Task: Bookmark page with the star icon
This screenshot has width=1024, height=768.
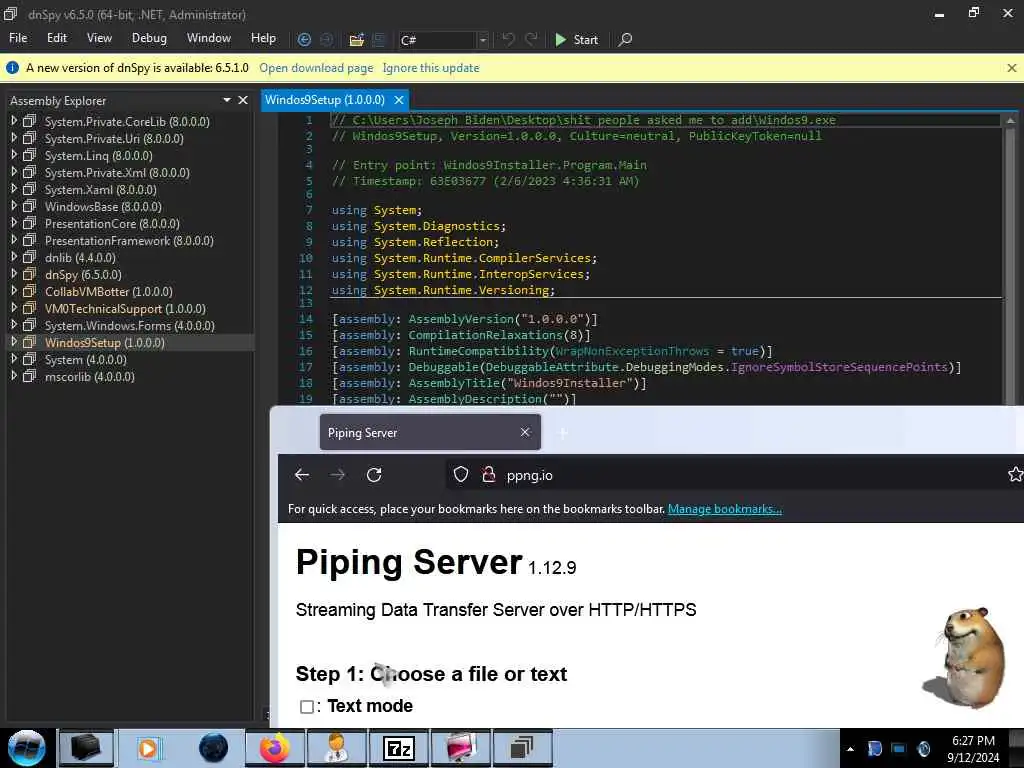Action: tap(1015, 475)
